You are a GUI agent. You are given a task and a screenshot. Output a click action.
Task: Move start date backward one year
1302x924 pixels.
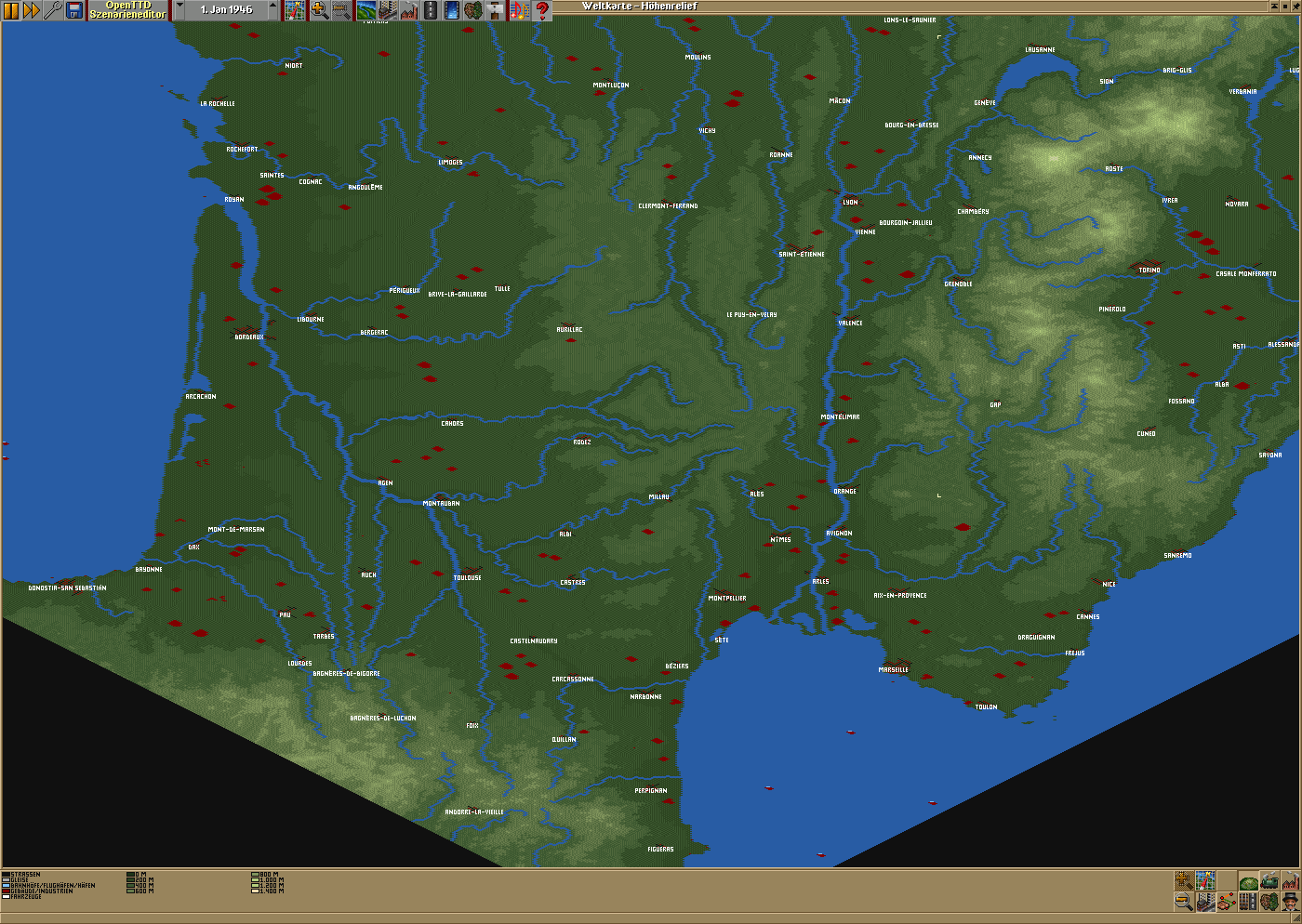point(179,10)
